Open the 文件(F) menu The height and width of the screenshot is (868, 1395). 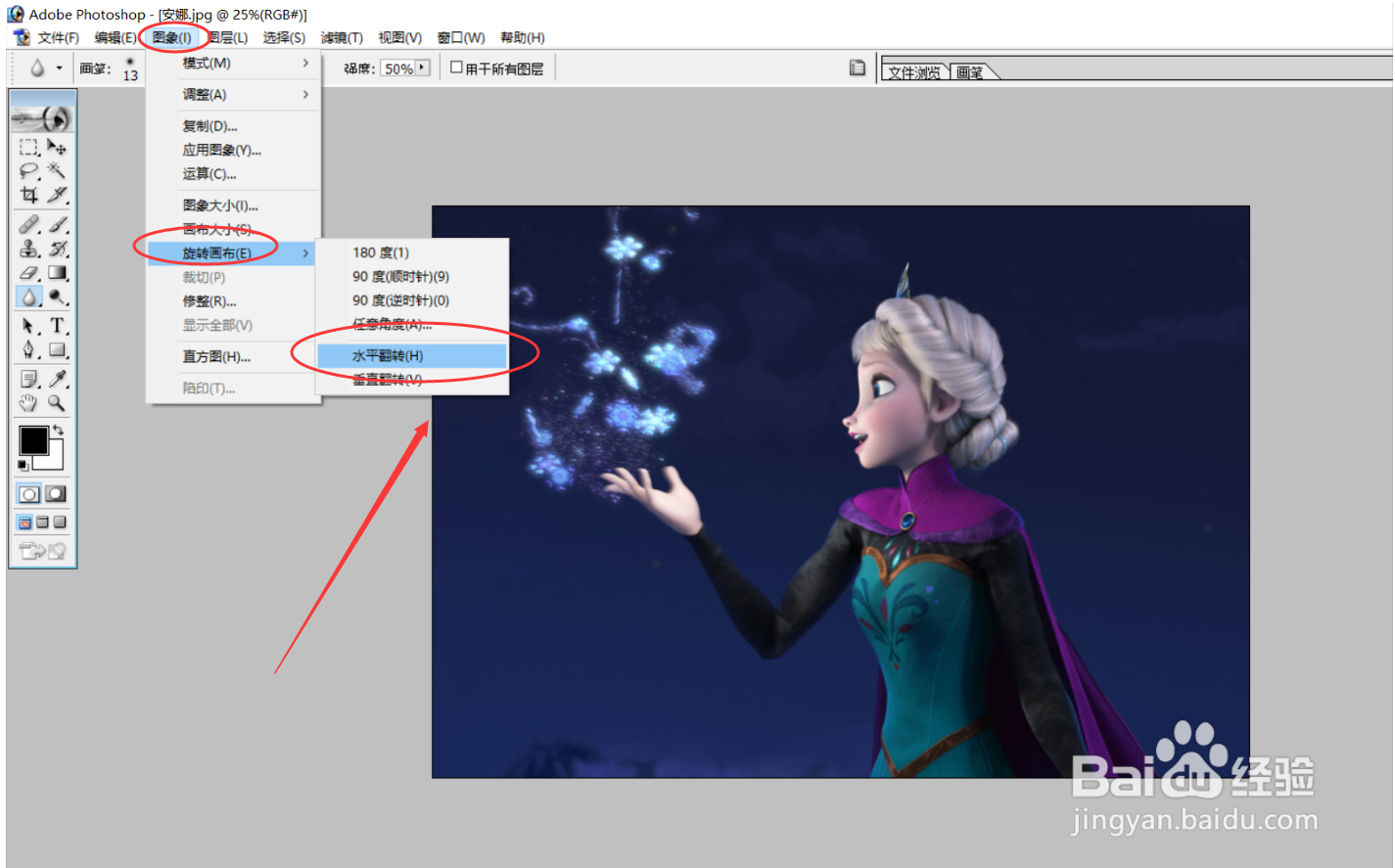pos(58,37)
